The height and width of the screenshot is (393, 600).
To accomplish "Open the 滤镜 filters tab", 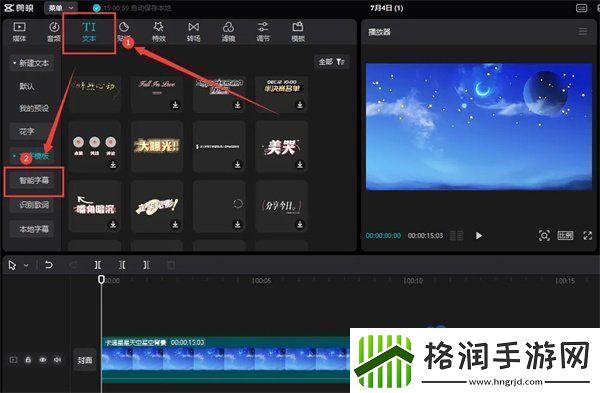I will pyautogui.click(x=228, y=32).
